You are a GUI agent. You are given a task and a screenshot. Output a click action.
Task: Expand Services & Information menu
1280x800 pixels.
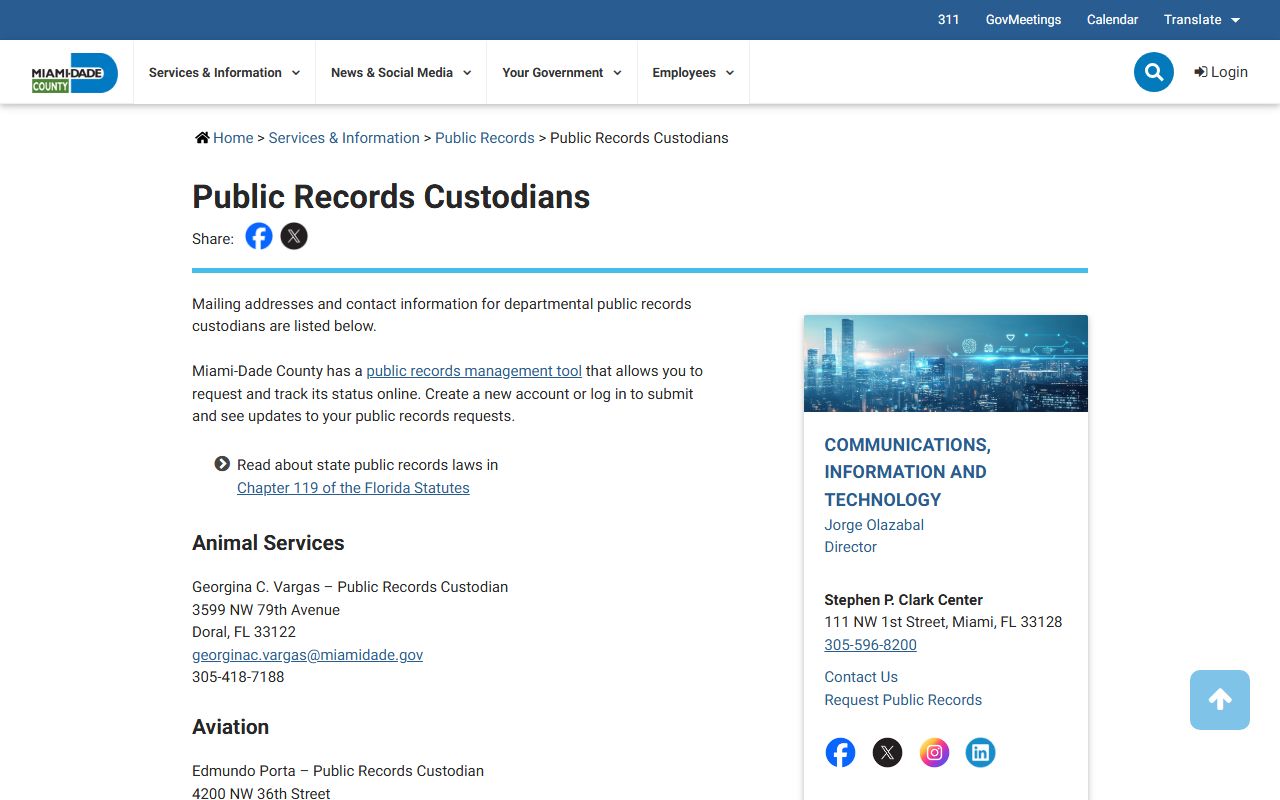224,73
